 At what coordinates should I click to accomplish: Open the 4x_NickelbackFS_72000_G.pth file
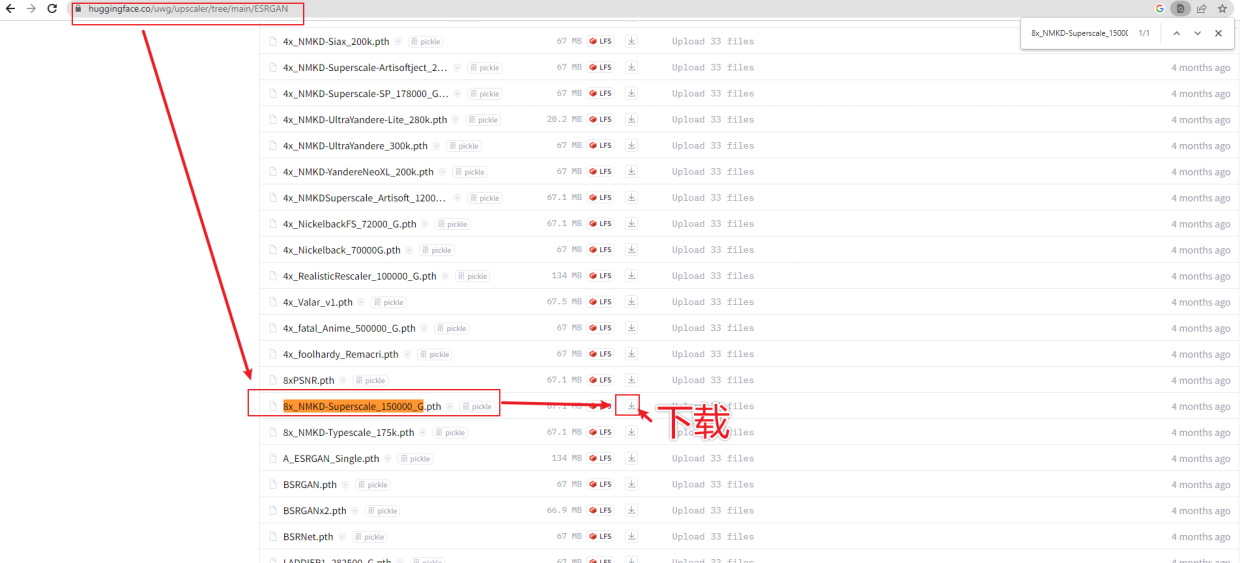349,224
